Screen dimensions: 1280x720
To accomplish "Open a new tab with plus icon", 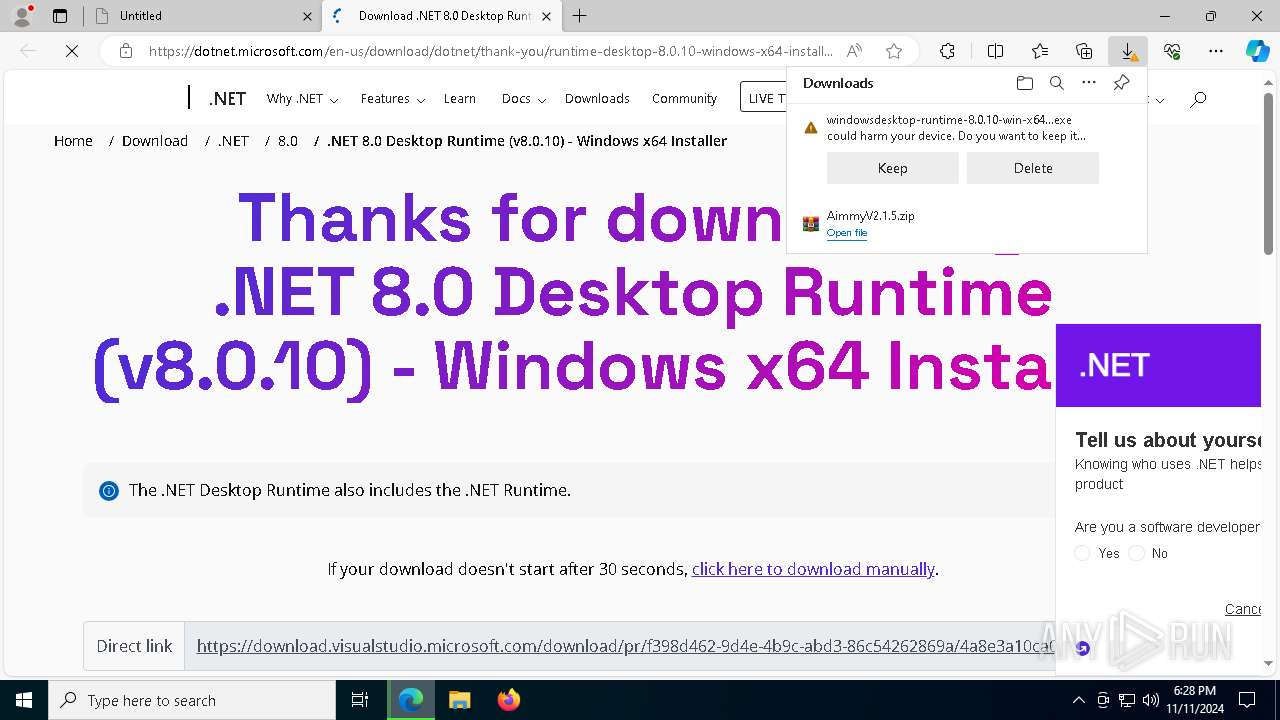I will click(580, 16).
